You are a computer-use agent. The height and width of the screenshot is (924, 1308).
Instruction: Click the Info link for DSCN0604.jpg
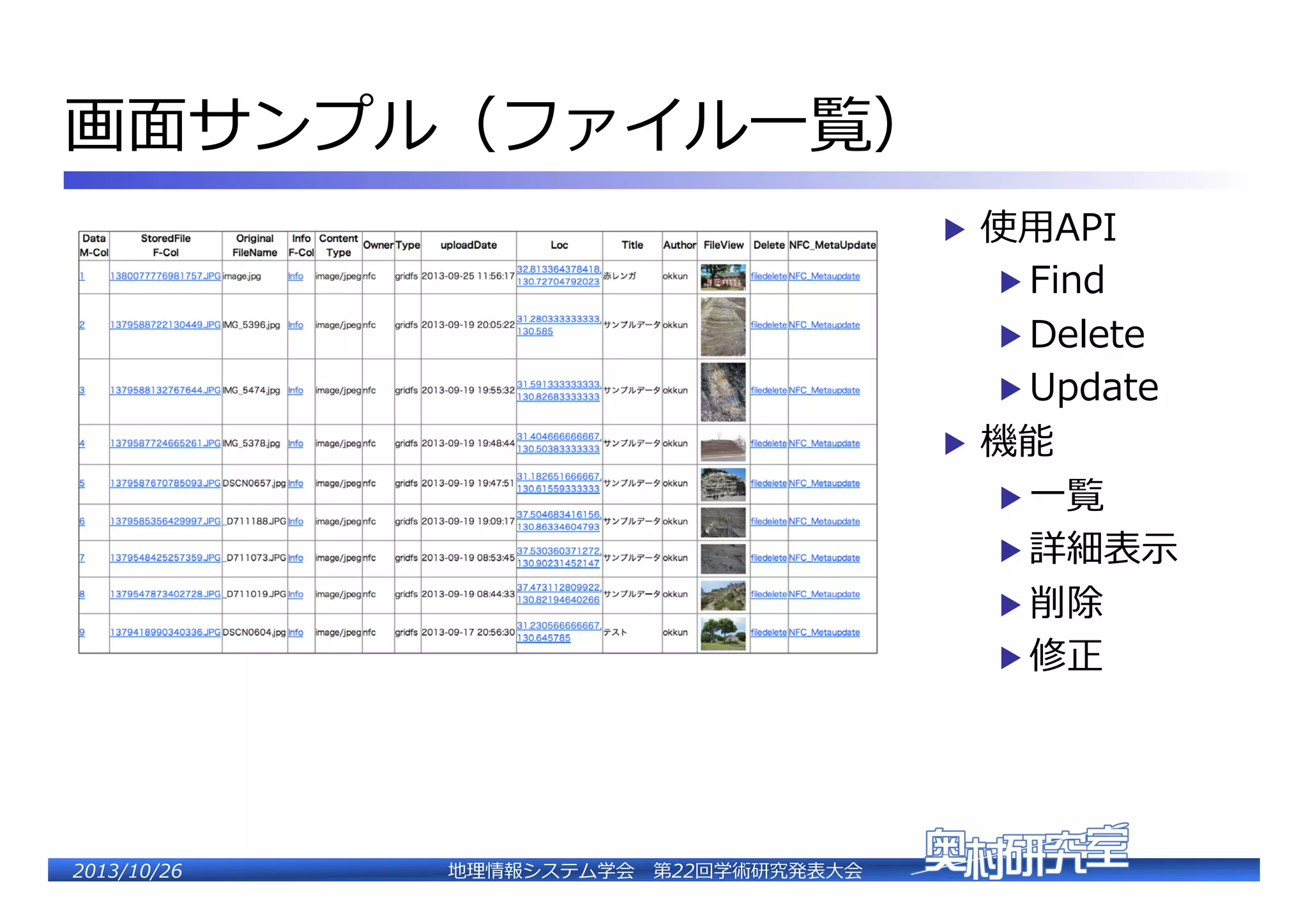click(296, 632)
